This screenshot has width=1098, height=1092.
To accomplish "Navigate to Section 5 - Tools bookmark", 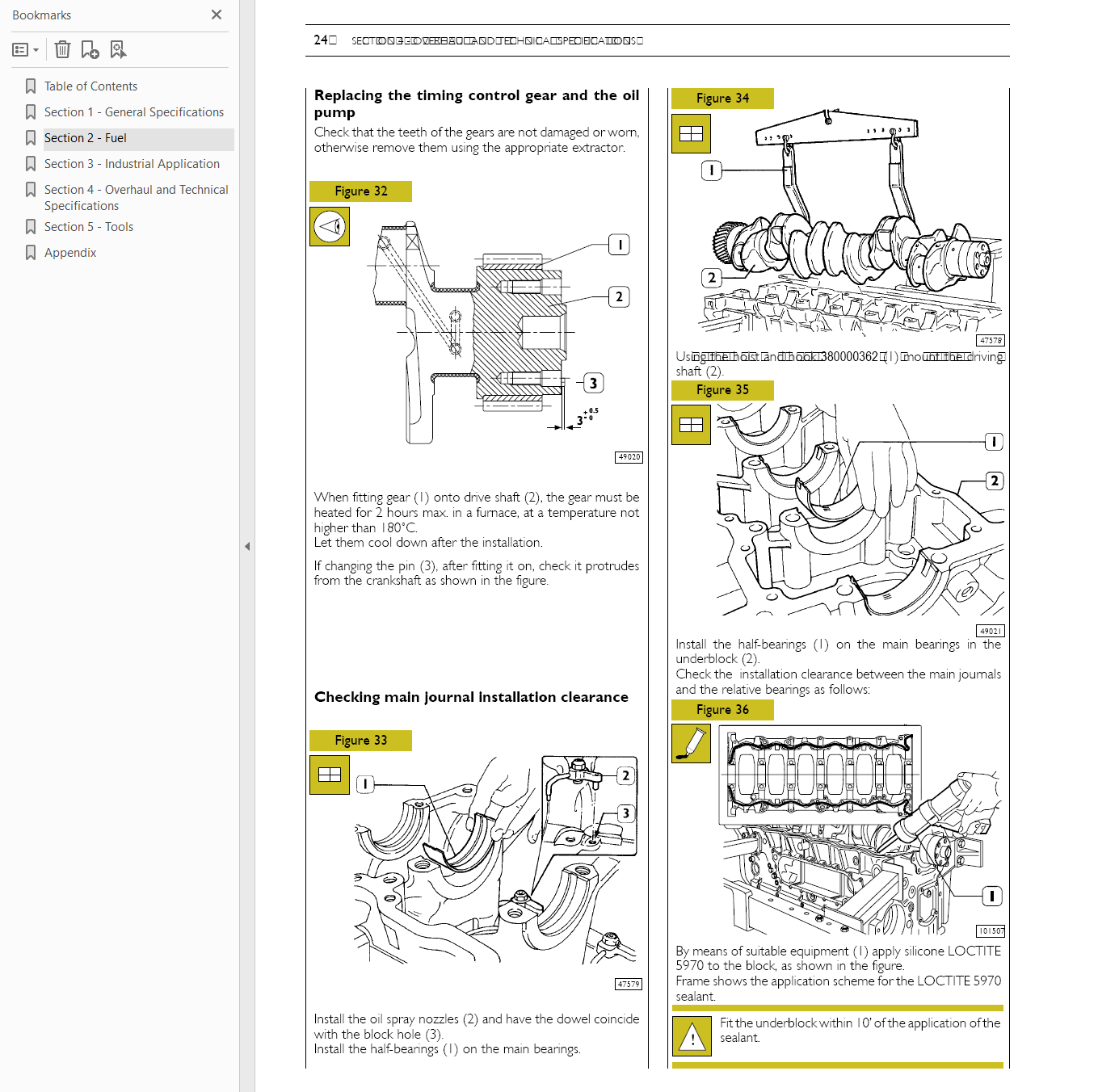I will point(89,227).
